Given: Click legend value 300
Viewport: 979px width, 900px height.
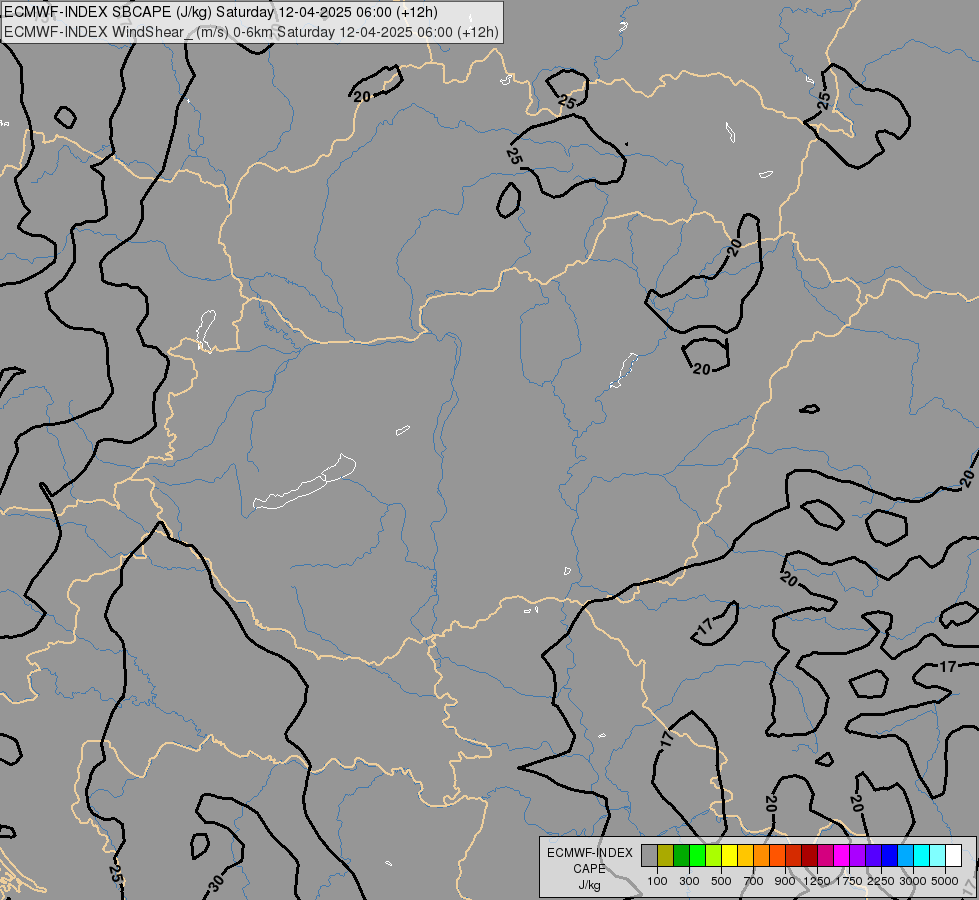Looking at the screenshot, I should coord(689,881).
